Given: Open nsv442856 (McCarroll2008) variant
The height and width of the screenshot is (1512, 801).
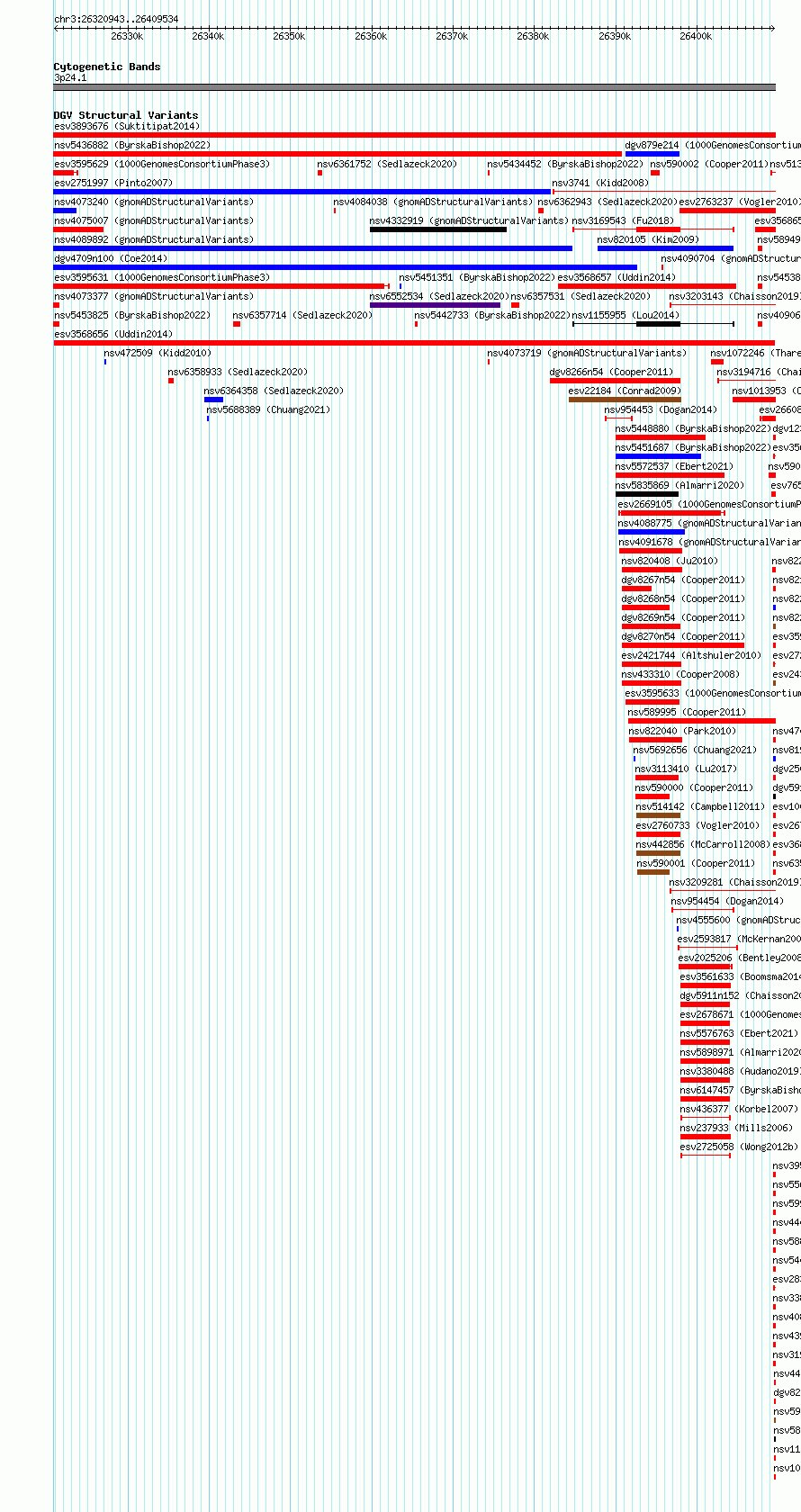Looking at the screenshot, I should (x=705, y=845).
